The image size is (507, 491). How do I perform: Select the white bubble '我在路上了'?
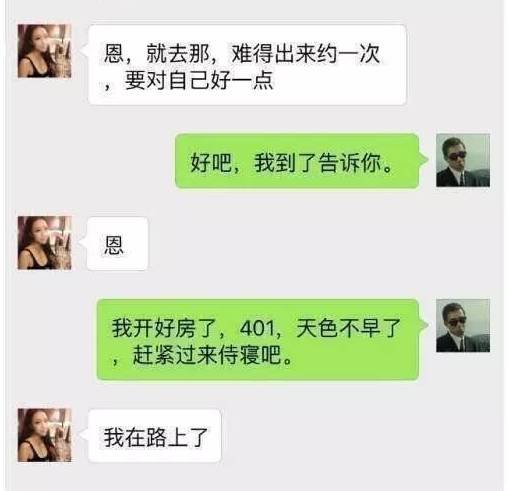tap(155, 436)
